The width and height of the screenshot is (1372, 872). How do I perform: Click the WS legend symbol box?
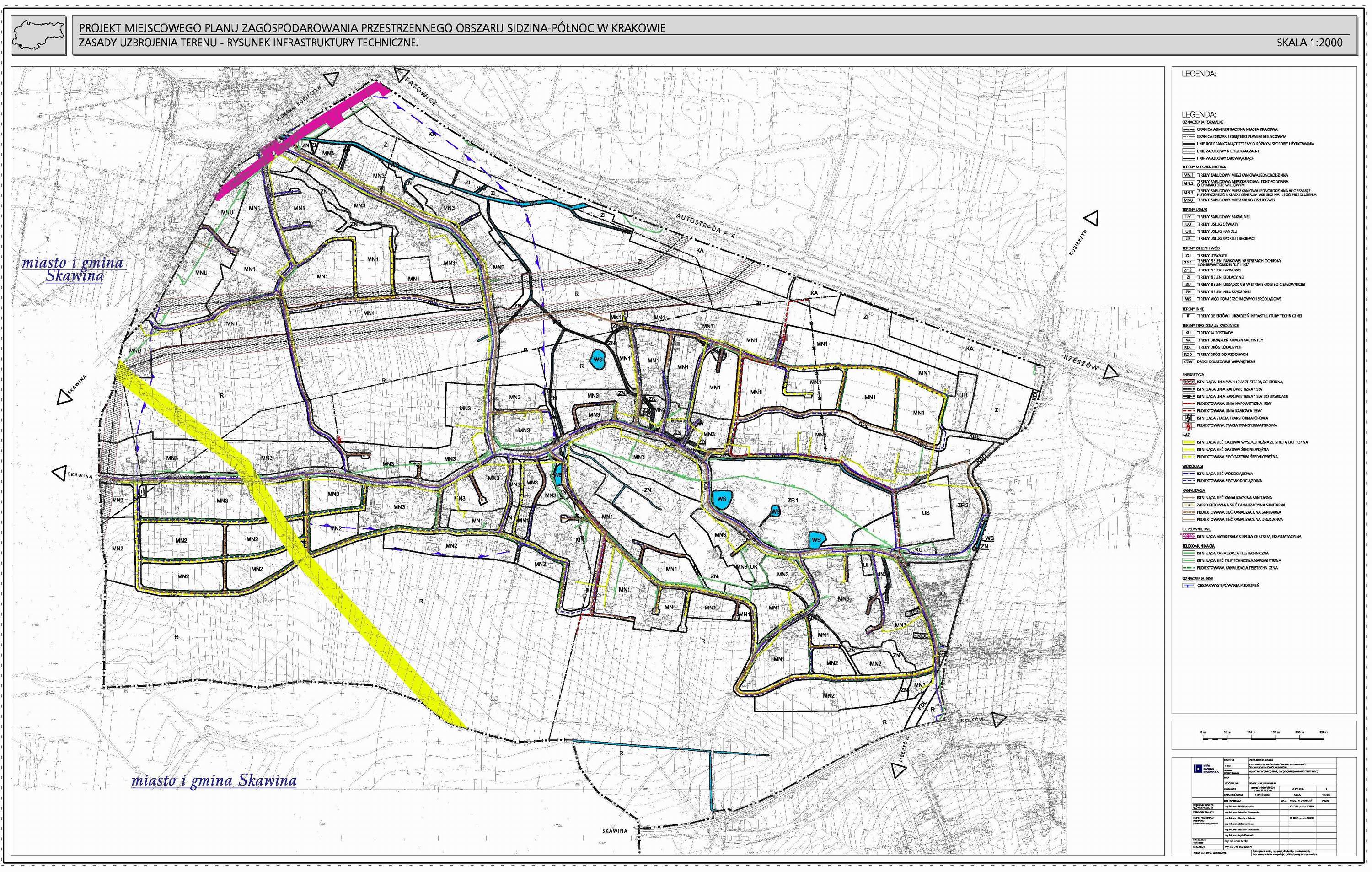click(x=1188, y=299)
